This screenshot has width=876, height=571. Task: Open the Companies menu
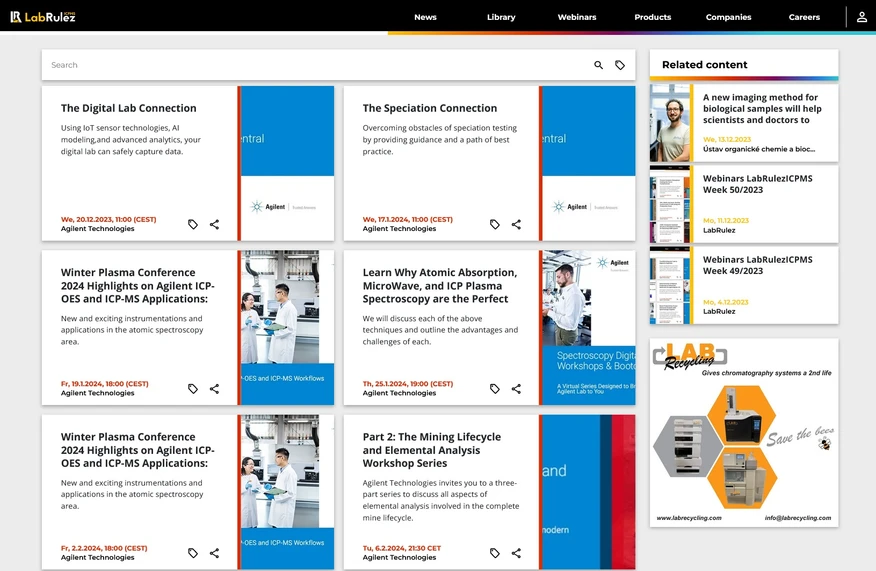point(729,17)
